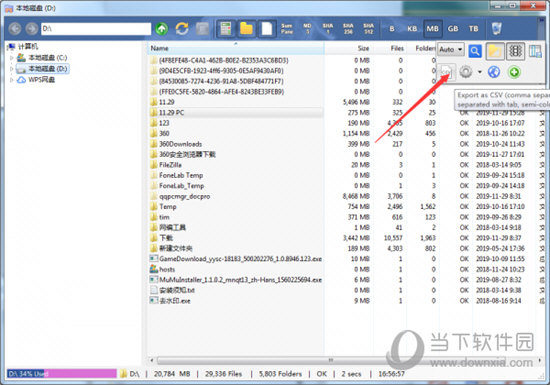
Task: Toggle the show folders icon in toolbar
Action: [x=246, y=28]
